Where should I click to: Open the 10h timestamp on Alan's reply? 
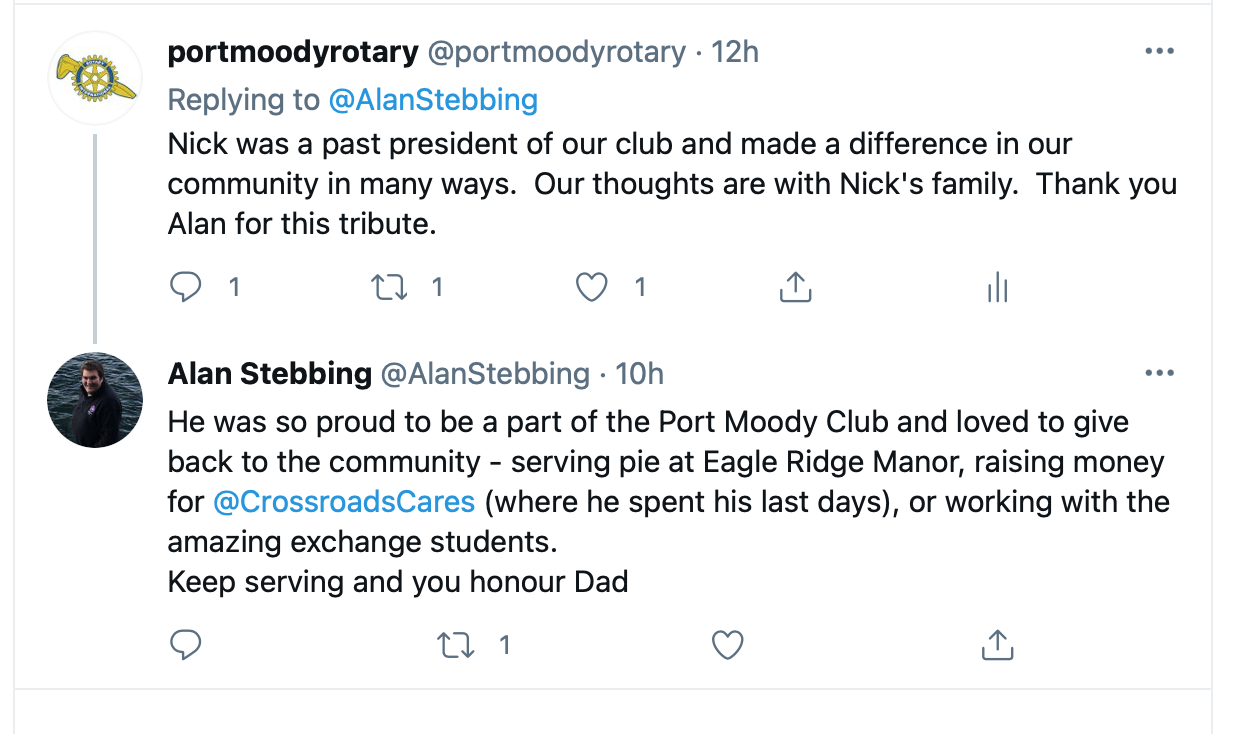pos(640,374)
